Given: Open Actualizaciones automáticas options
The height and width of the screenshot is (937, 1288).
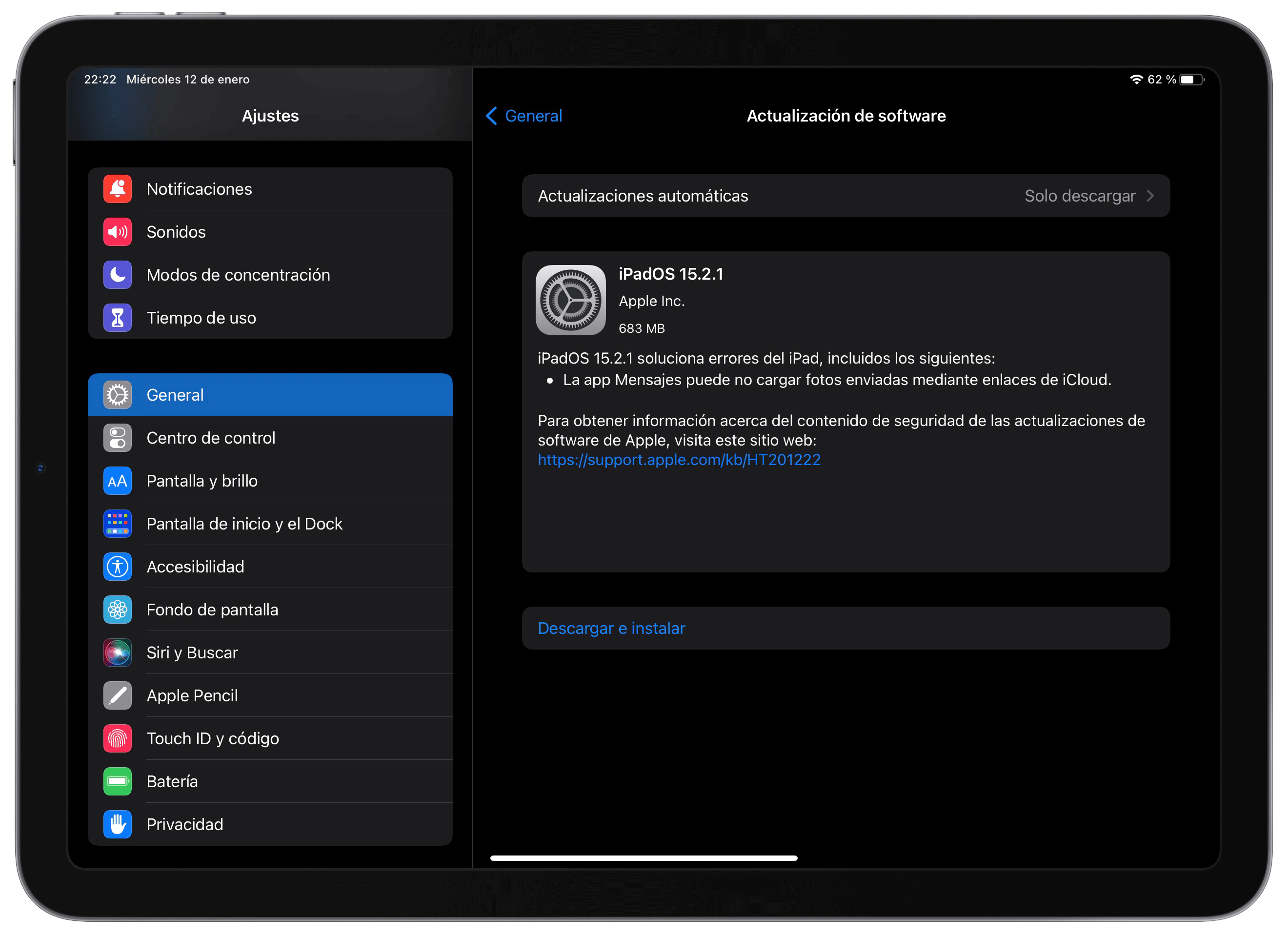Looking at the screenshot, I should click(643, 196).
